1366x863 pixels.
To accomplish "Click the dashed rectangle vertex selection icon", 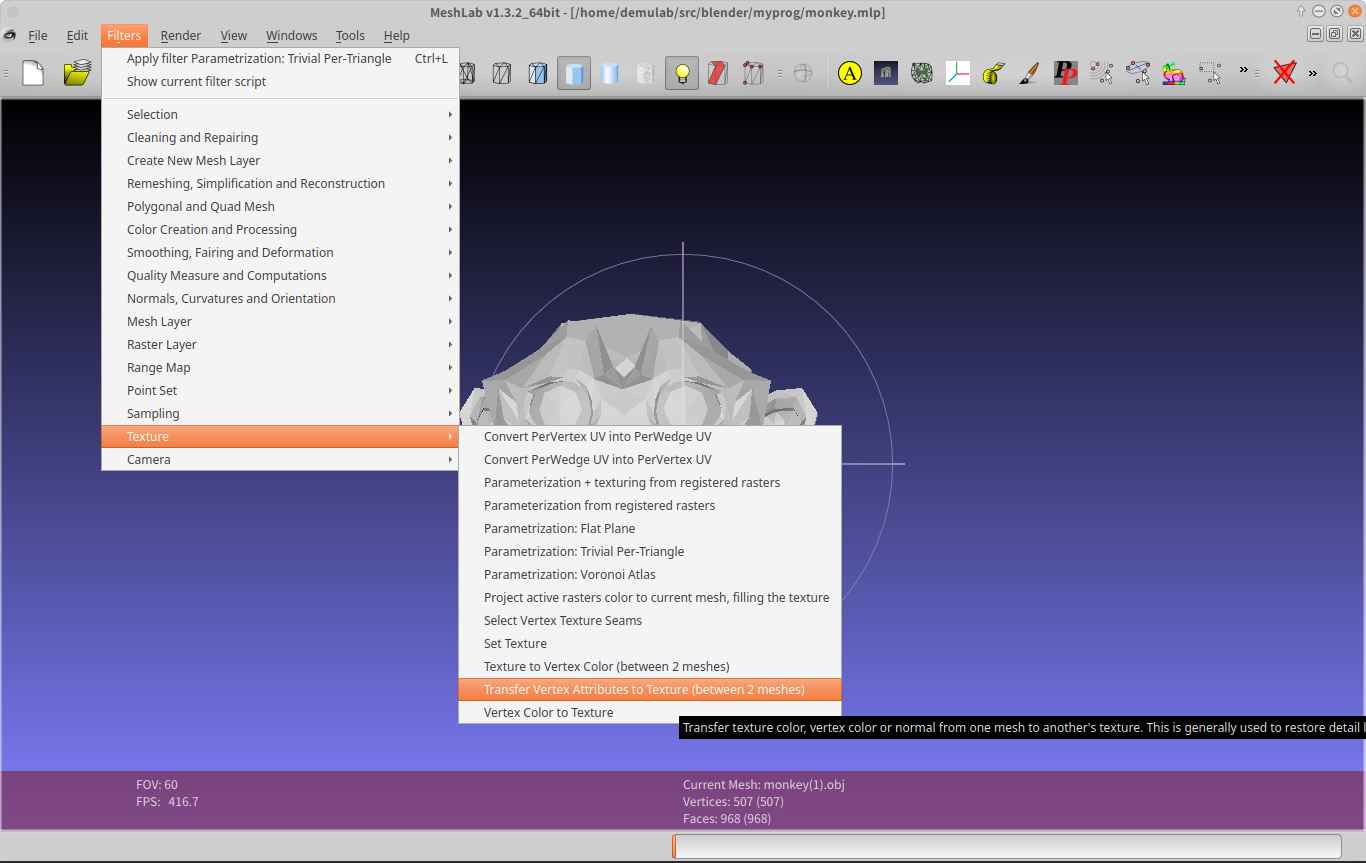I will (x=1210, y=73).
